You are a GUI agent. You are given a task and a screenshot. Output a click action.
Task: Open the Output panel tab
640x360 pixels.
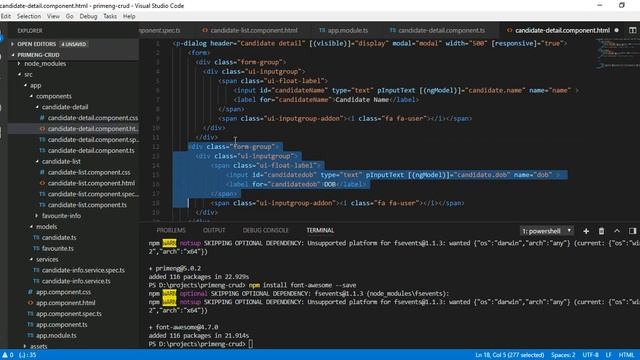[214, 230]
